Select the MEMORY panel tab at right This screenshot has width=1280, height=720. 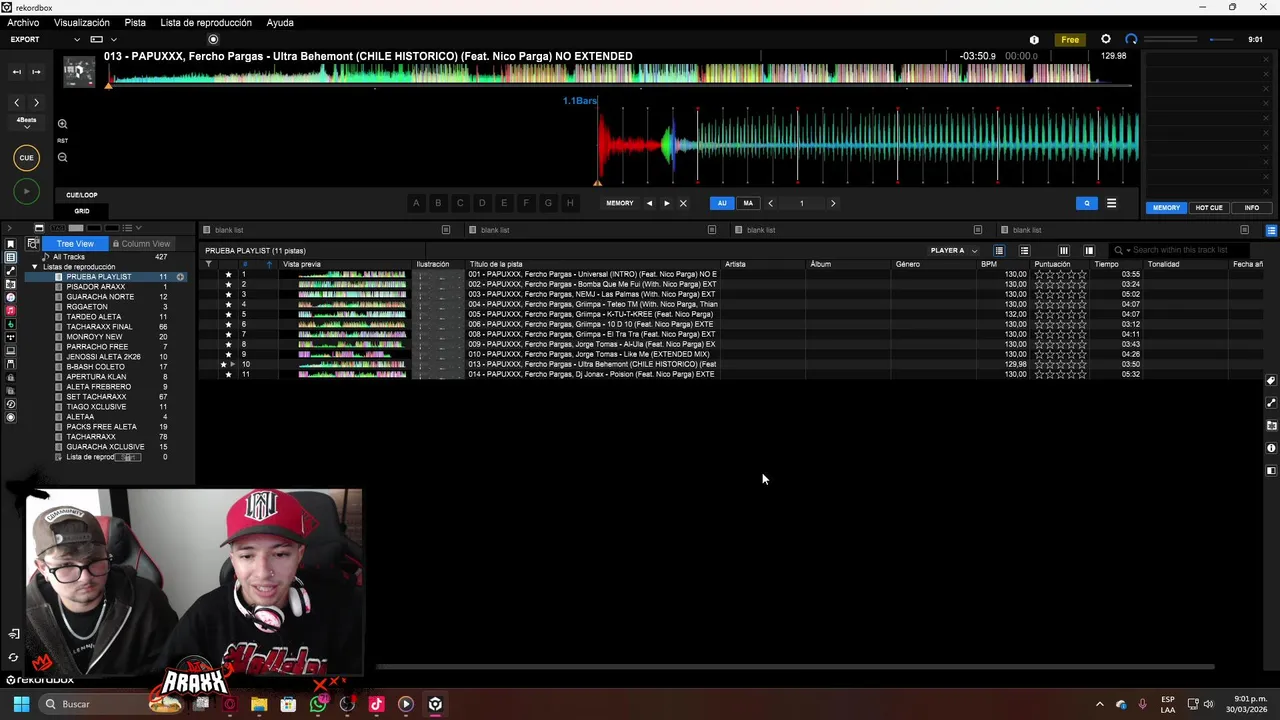click(x=1166, y=208)
